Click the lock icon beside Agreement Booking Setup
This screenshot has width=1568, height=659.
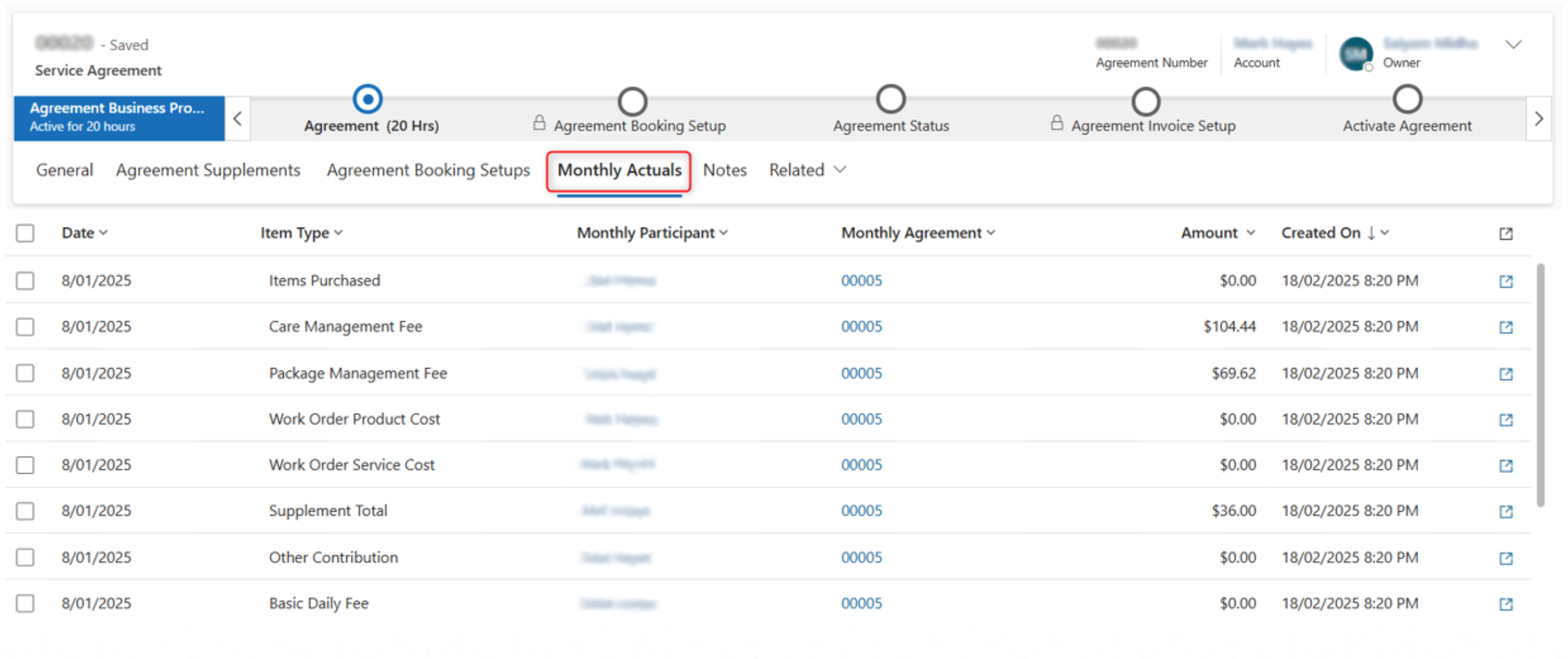tap(539, 123)
